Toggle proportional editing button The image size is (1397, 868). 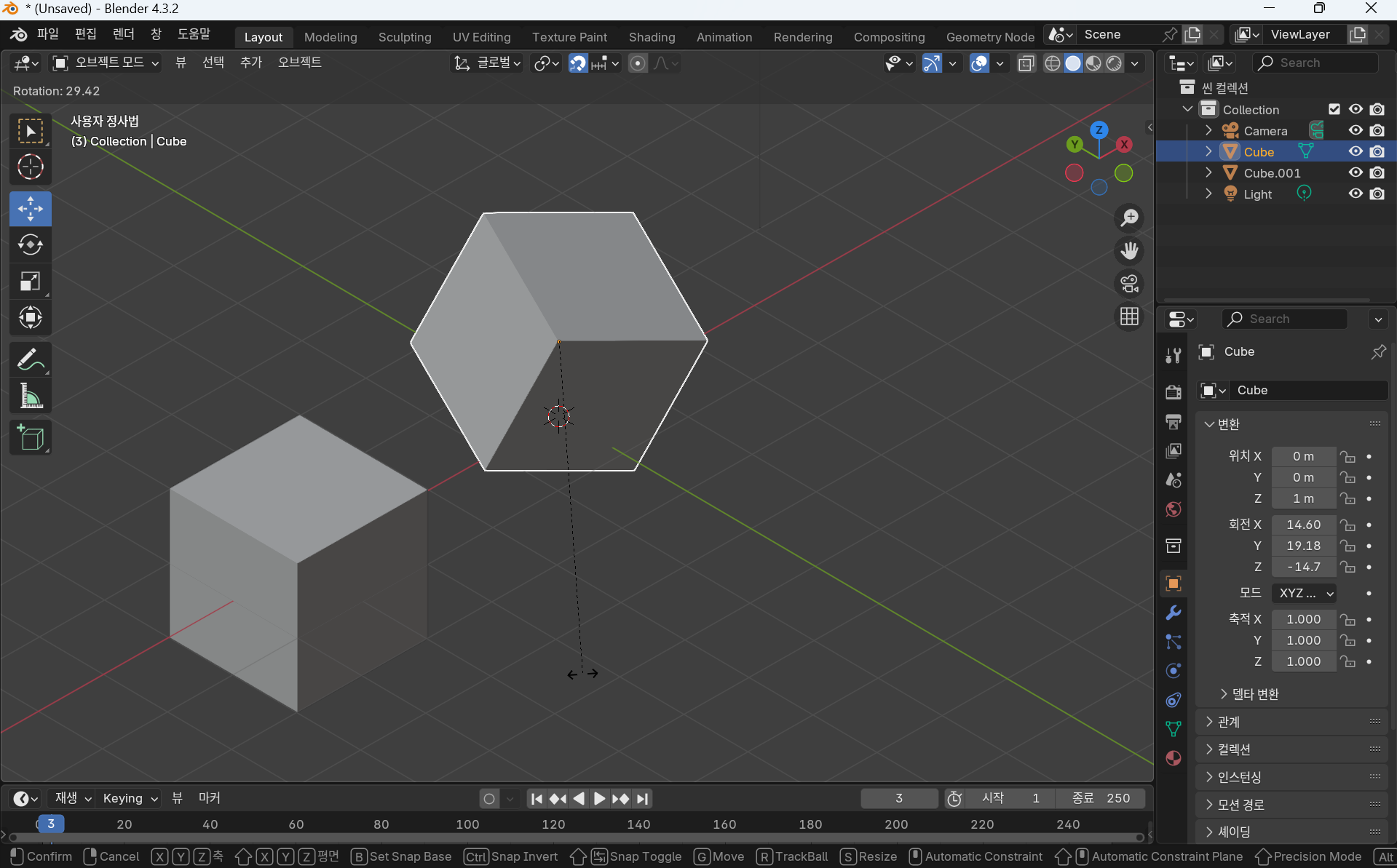point(638,63)
